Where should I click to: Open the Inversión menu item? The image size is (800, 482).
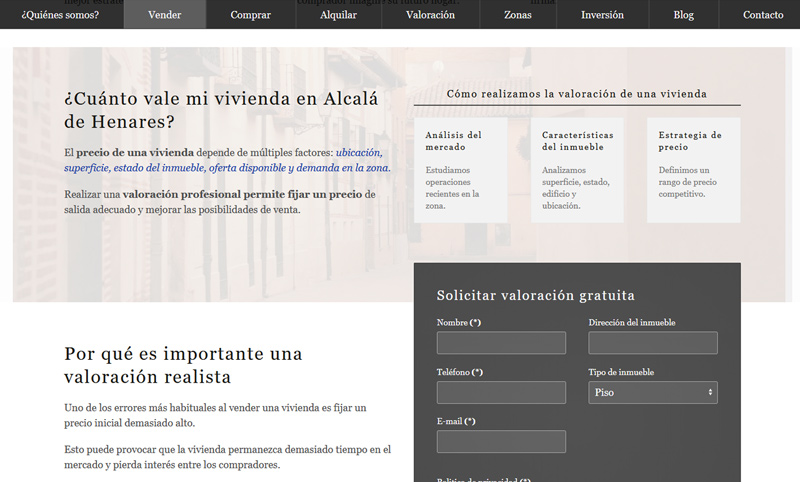click(x=603, y=15)
